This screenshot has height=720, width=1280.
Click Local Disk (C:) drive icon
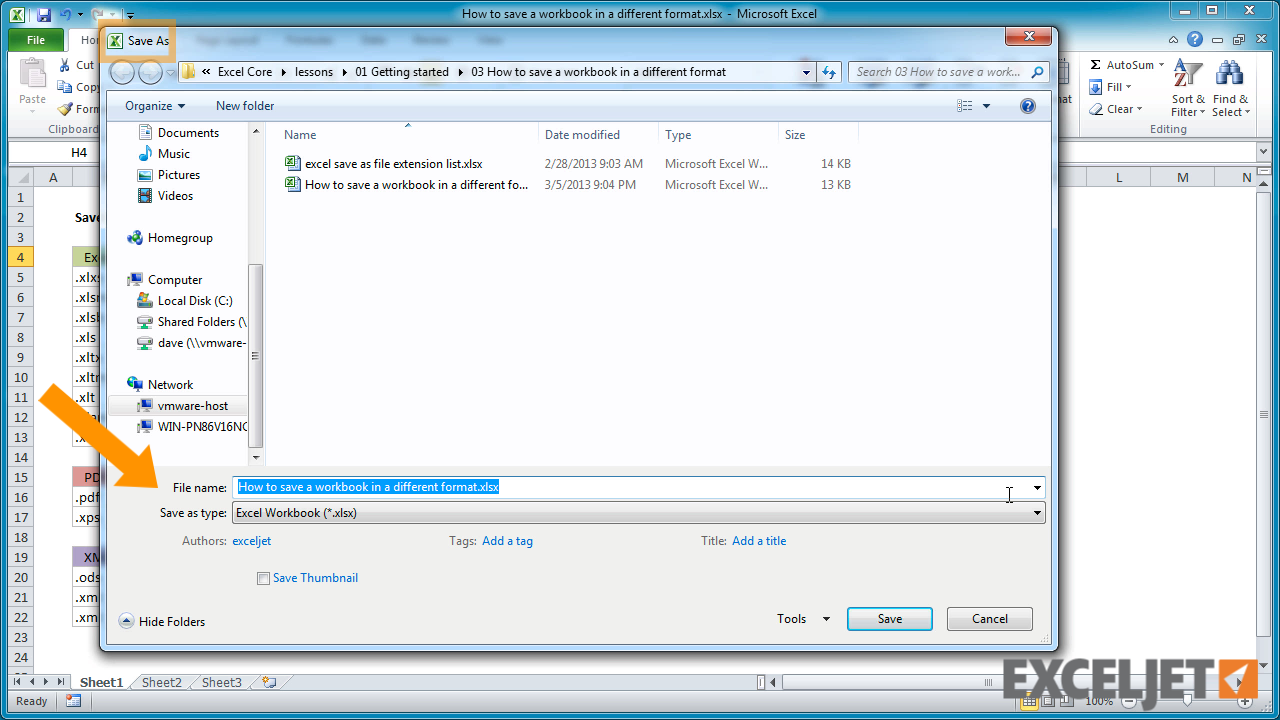[x=145, y=301]
